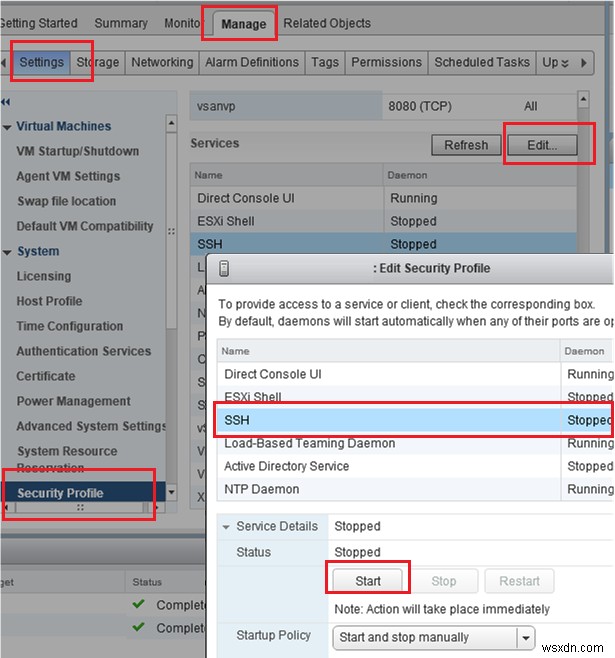The height and width of the screenshot is (658, 615).
Task: Click the sidebar scrollbar up arrow
Action: [x=171, y=123]
